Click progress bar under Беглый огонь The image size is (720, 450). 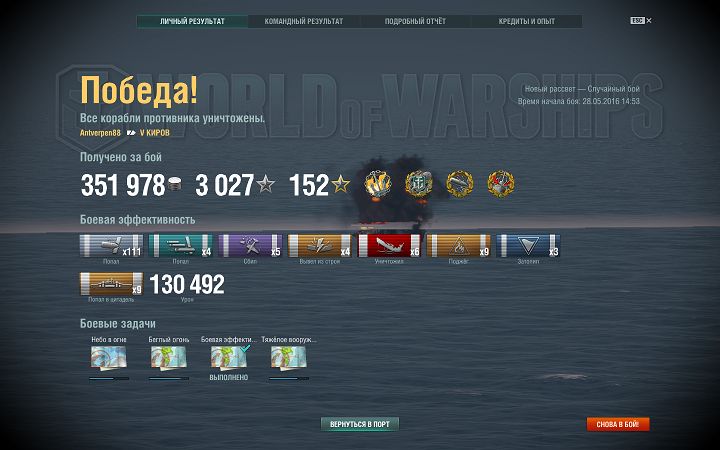pyautogui.click(x=169, y=378)
